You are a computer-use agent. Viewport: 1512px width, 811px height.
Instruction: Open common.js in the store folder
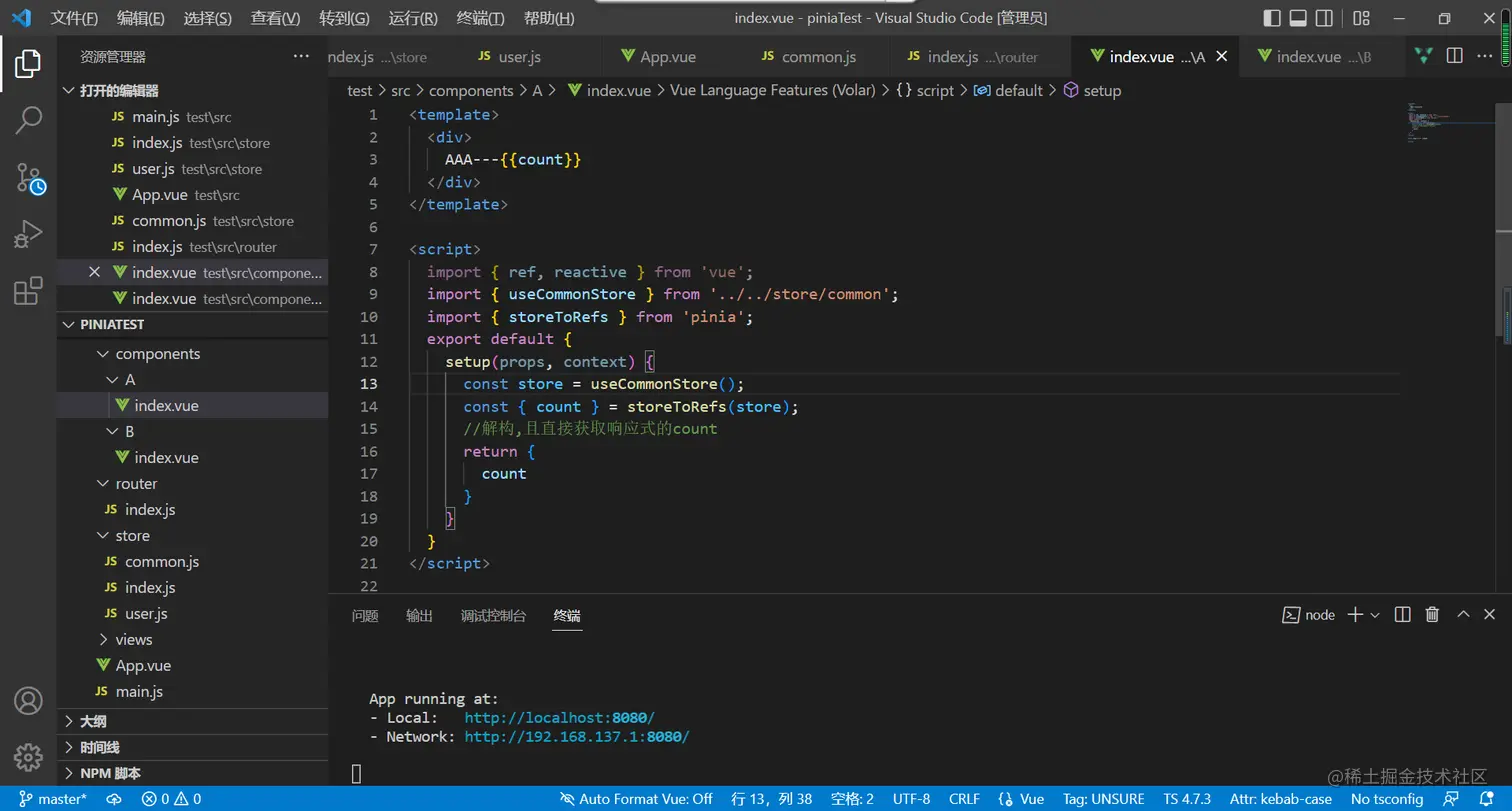point(161,562)
